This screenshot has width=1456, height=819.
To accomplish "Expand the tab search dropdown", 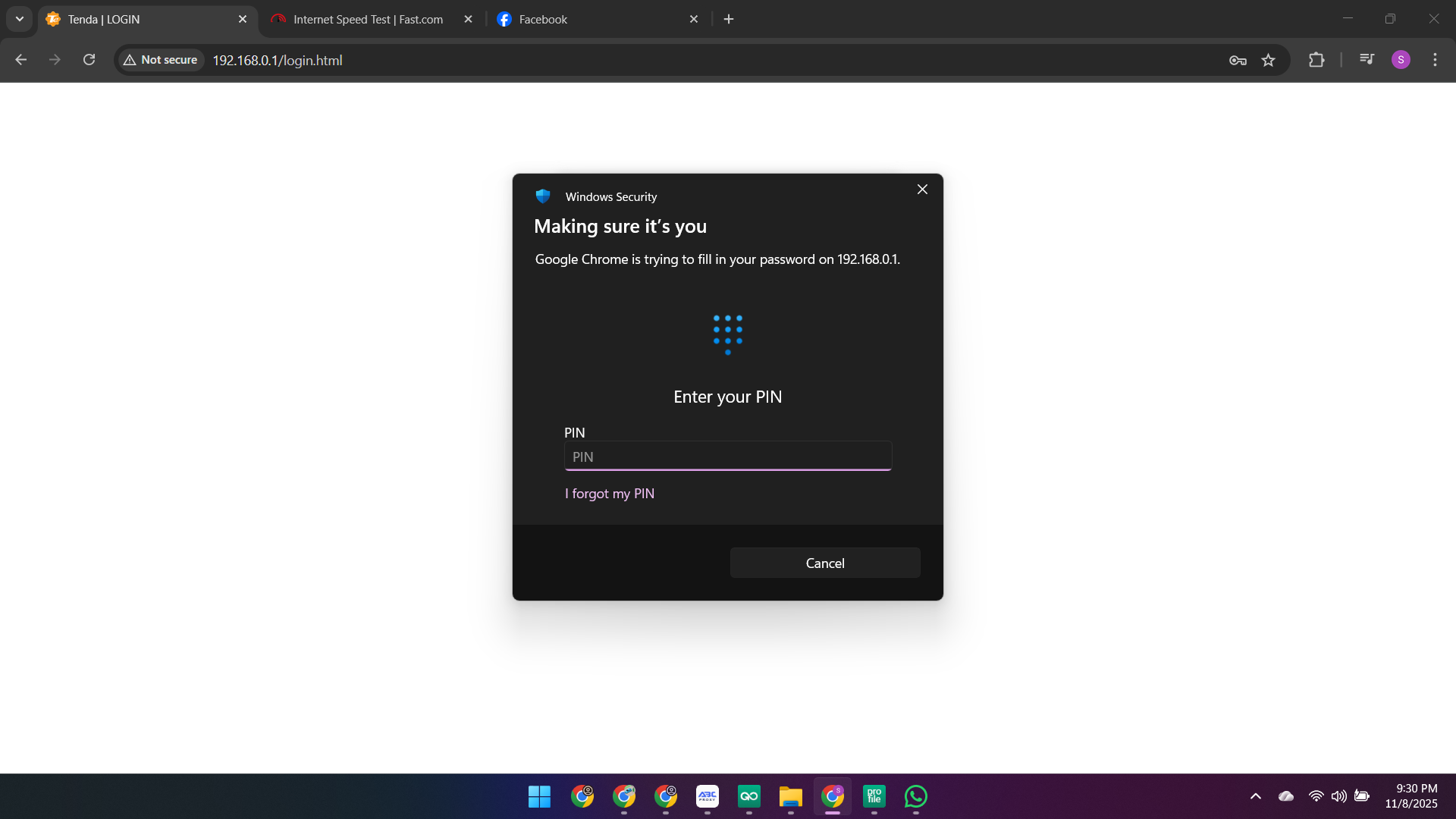I will click(20, 19).
